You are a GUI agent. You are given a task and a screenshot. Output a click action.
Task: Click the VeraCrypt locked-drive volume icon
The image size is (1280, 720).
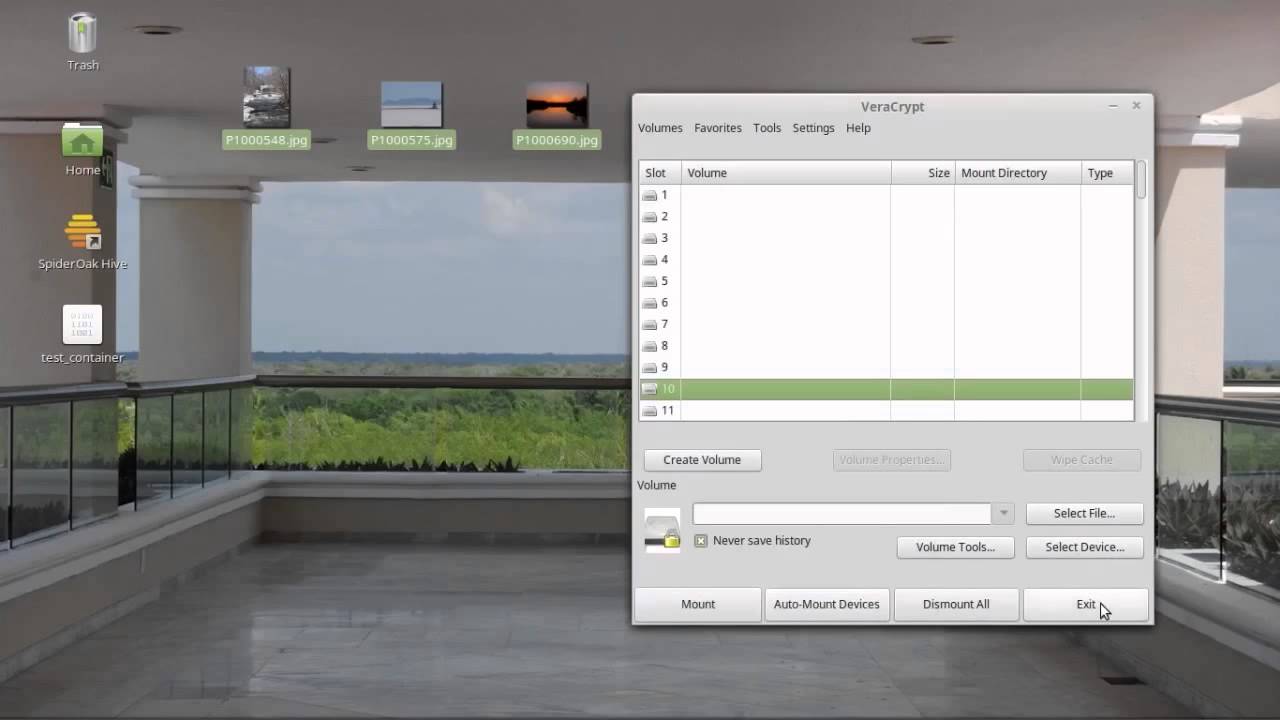pos(662,531)
